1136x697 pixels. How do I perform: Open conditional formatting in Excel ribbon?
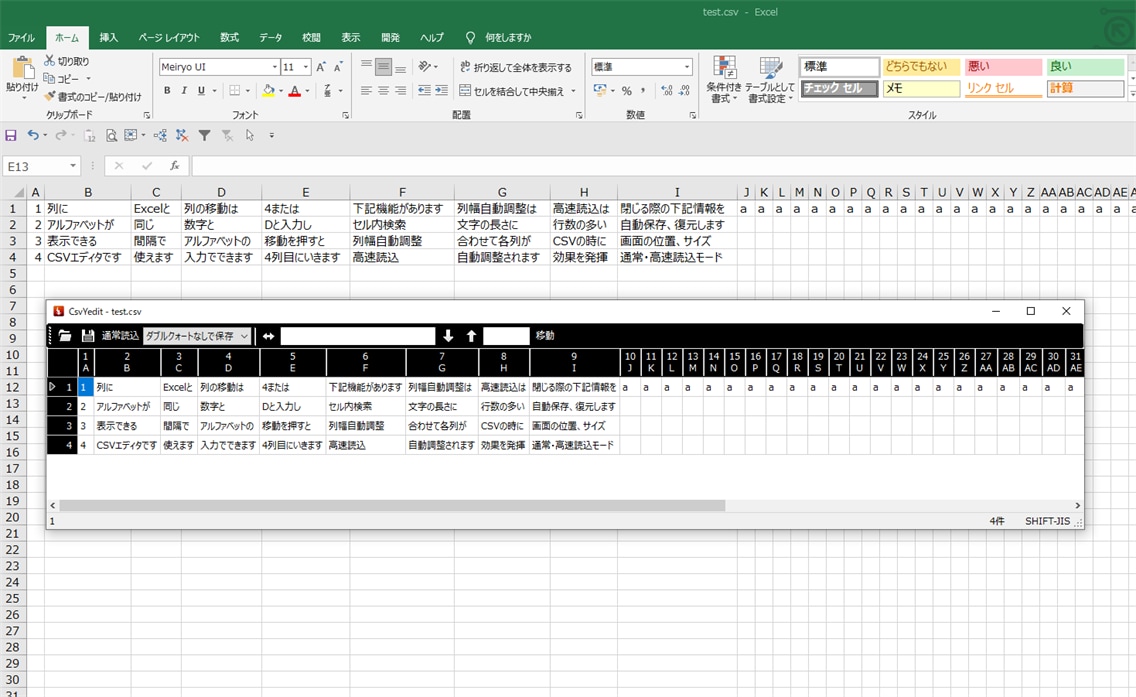723,80
